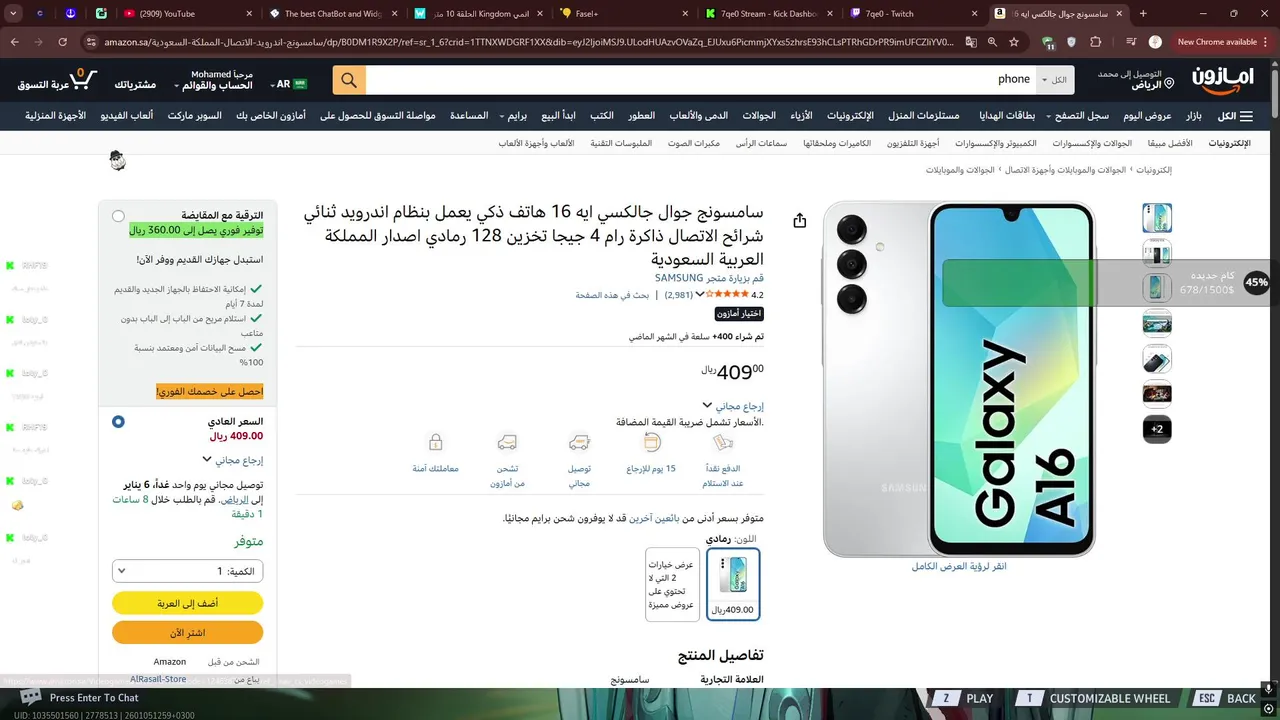This screenshot has width=1280, height=720.
Task: Click the share icon beside the product image
Action: pyautogui.click(x=799, y=220)
